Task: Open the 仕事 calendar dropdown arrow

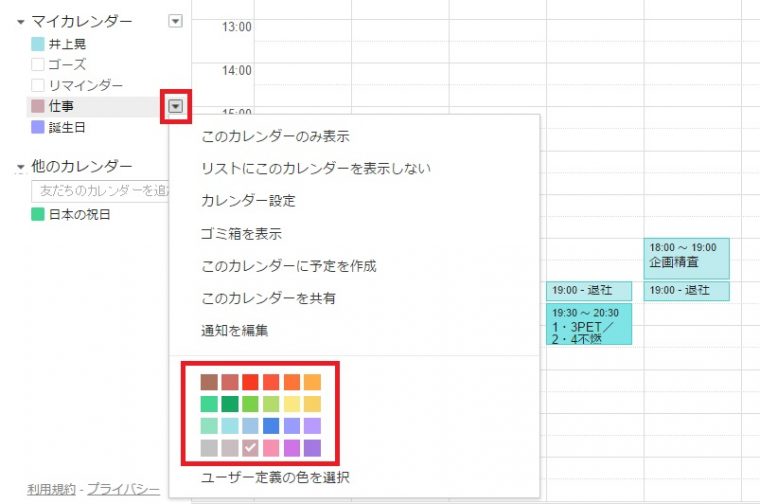Action: (x=175, y=106)
